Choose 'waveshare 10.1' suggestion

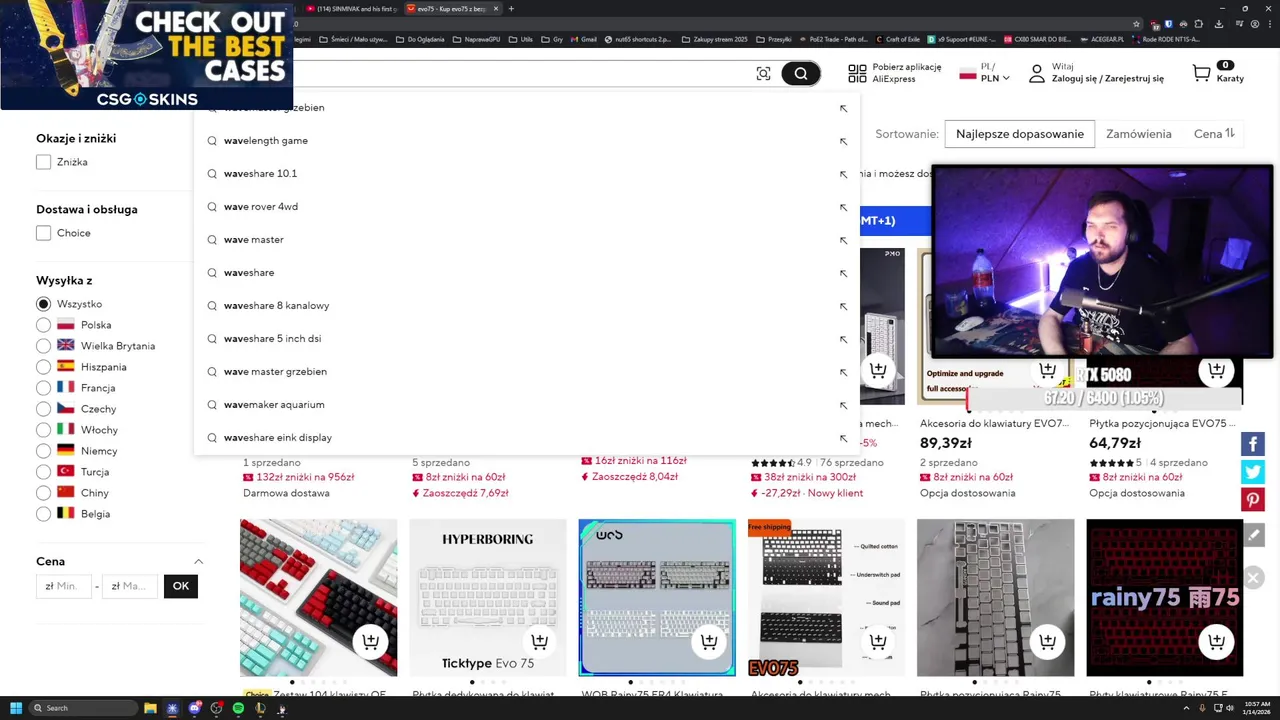pos(260,174)
